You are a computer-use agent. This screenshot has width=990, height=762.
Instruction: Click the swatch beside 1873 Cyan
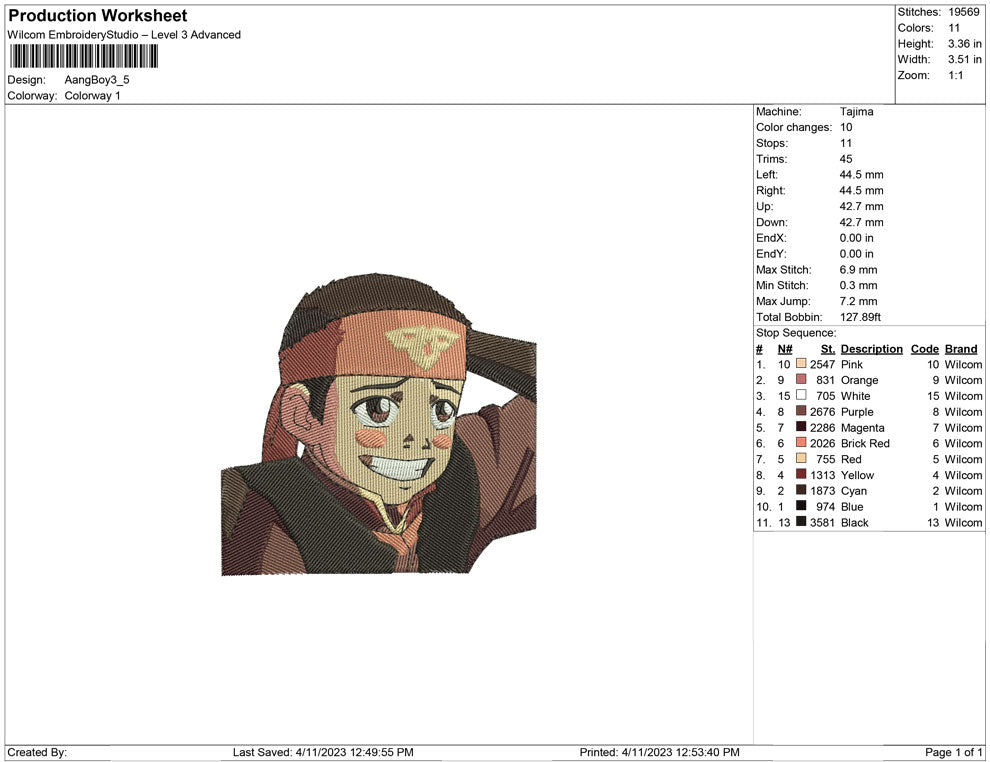coord(801,490)
